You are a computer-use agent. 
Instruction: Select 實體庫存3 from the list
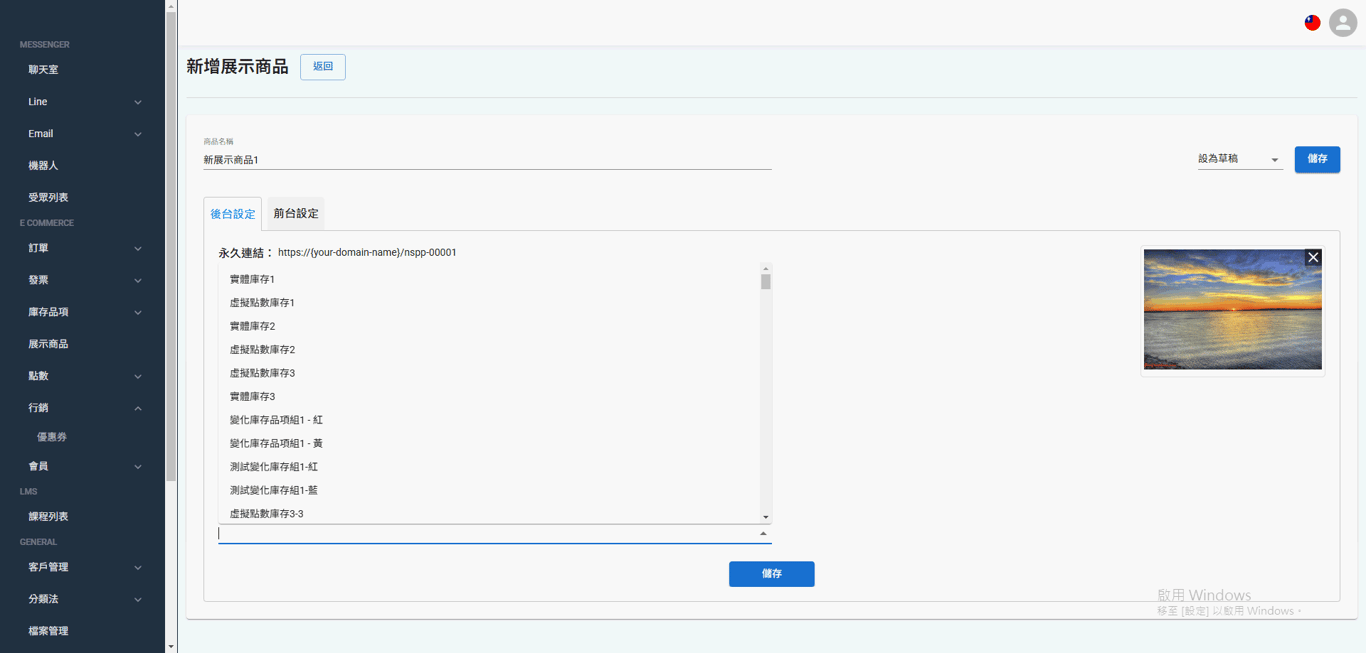point(489,397)
